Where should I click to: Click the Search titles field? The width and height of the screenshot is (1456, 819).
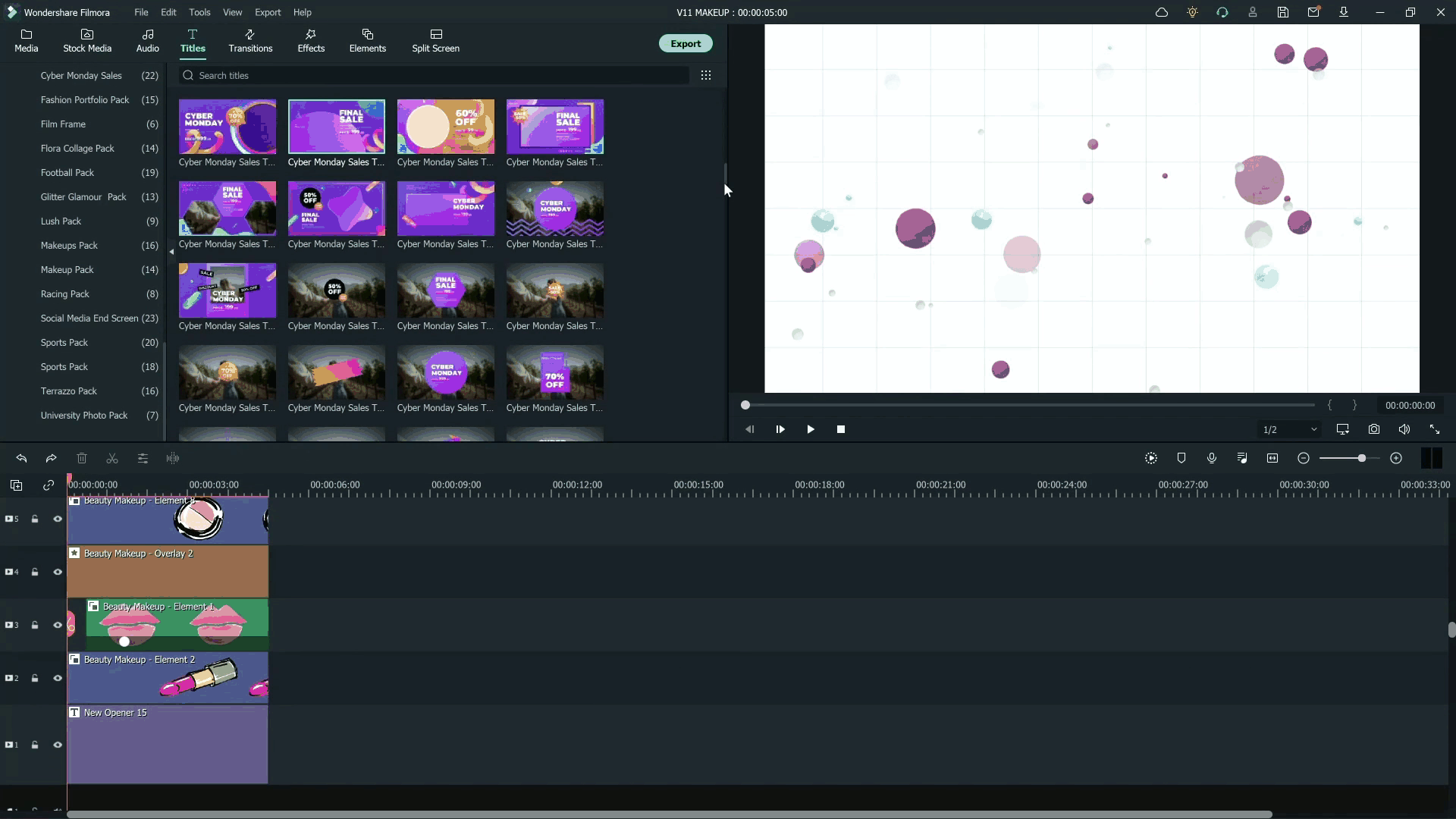click(x=432, y=76)
